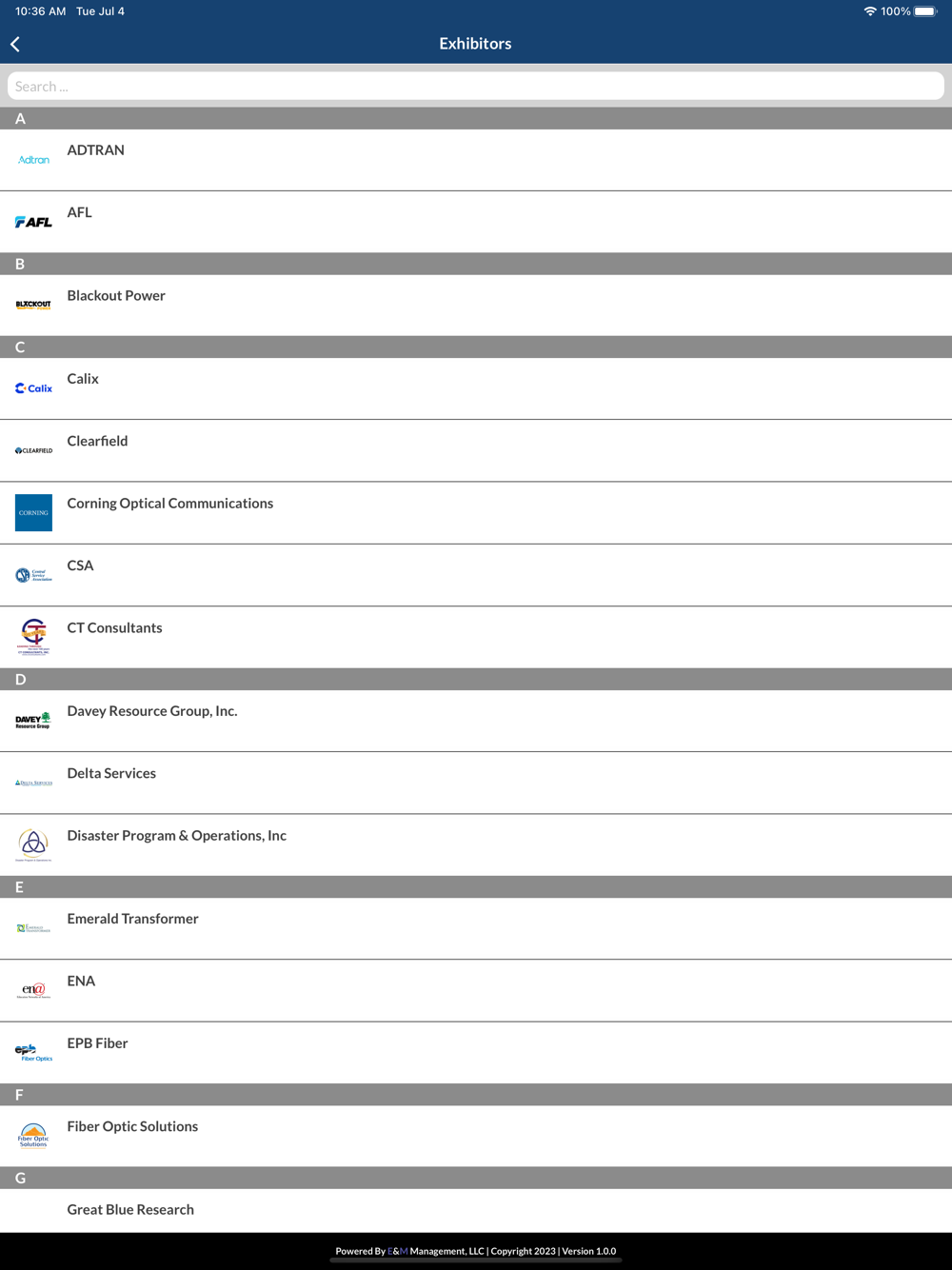The width and height of the screenshot is (952, 1270).
Task: Open the ADTRAN exhibitor entry
Action: point(476,160)
